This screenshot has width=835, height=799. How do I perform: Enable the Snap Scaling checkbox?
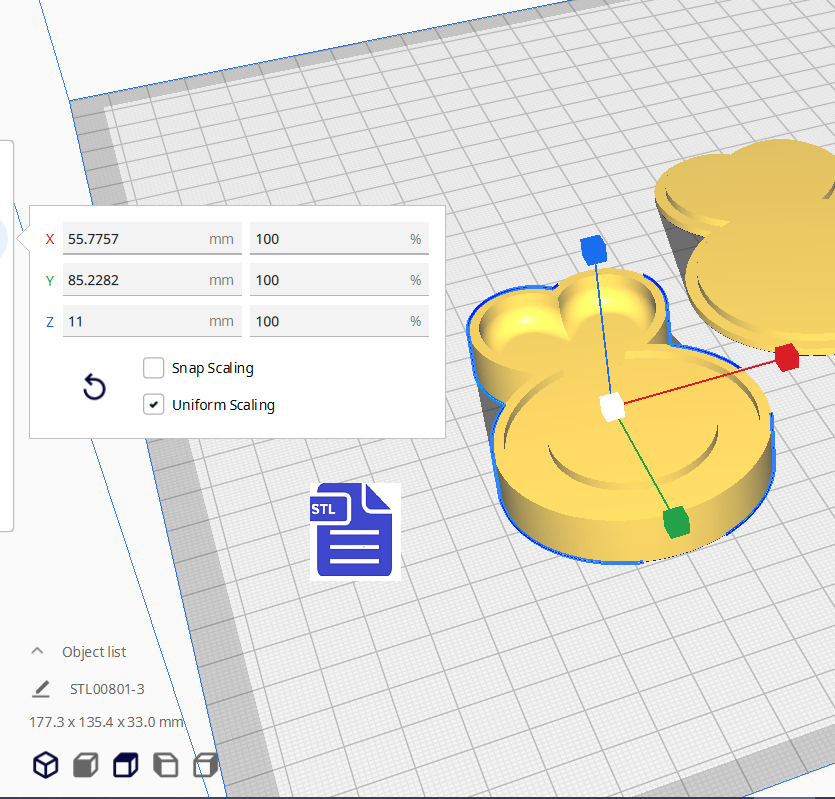click(x=154, y=368)
